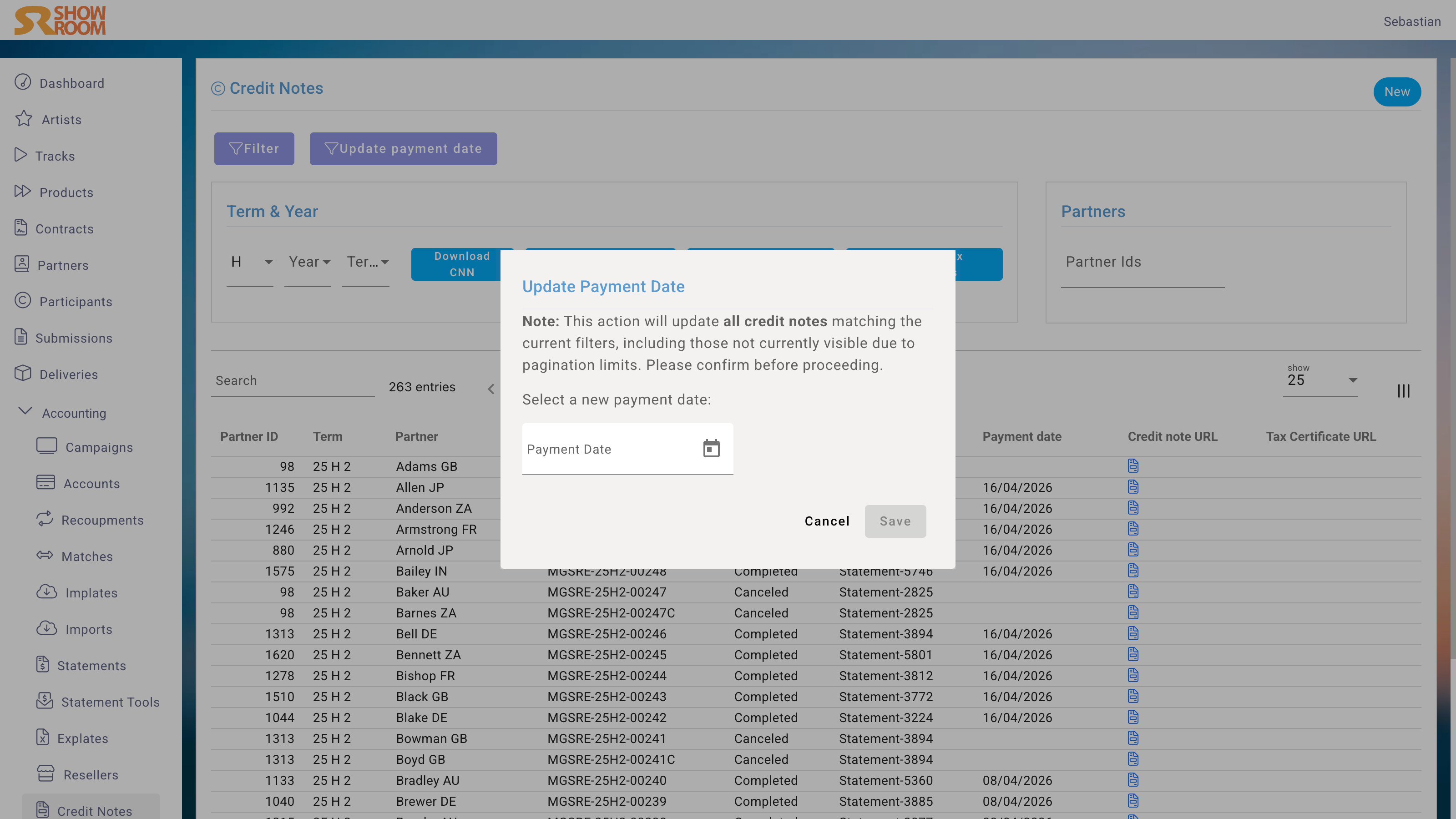Click the Search field

click(293, 380)
